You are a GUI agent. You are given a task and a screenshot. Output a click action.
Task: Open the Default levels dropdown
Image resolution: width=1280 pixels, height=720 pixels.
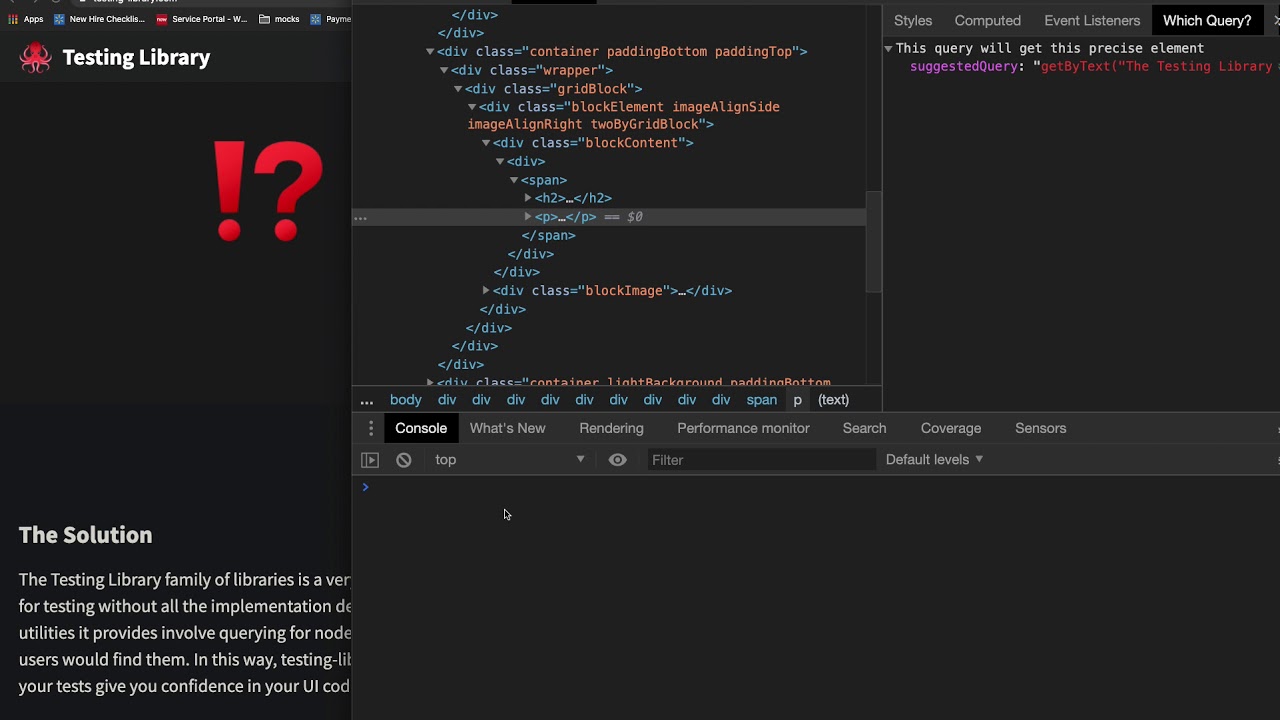tap(934, 460)
